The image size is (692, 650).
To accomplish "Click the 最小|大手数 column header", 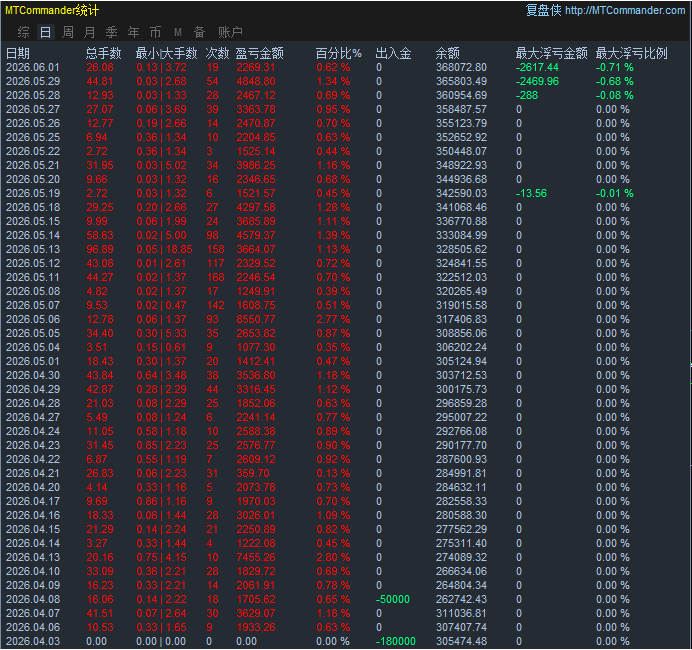I will pos(166,53).
